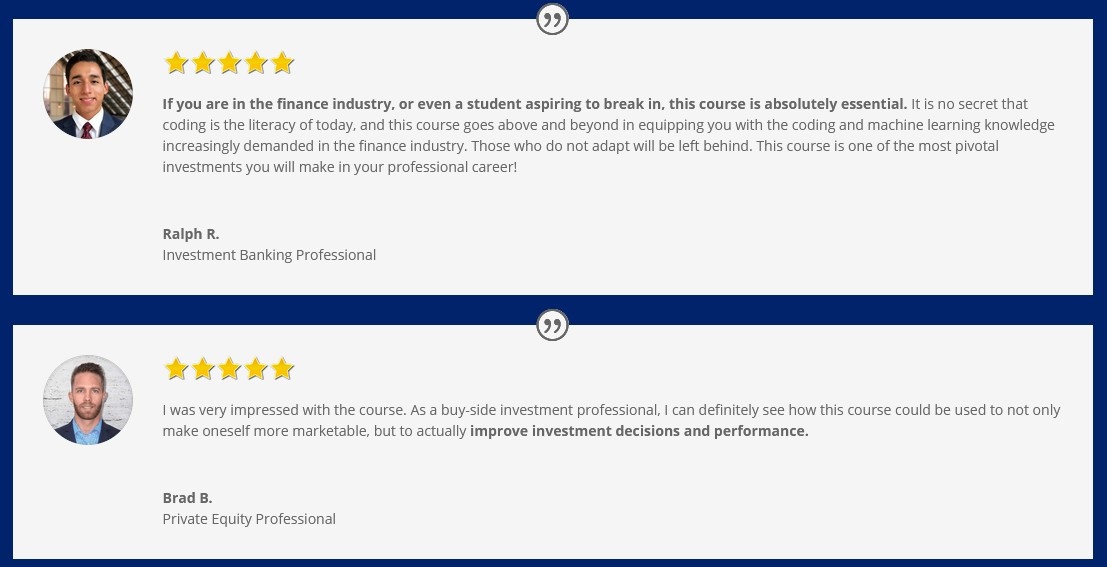Image resolution: width=1107 pixels, height=567 pixels.
Task: Click Private Equity Professional title
Action: pyautogui.click(x=249, y=519)
